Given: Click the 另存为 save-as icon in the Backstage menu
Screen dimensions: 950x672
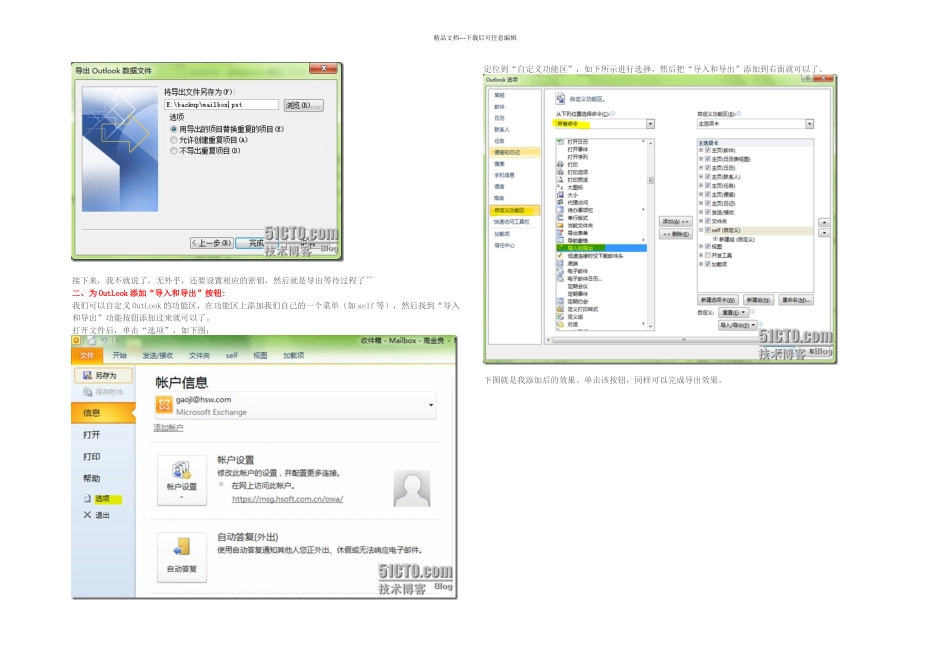Looking at the screenshot, I should (x=87, y=376).
